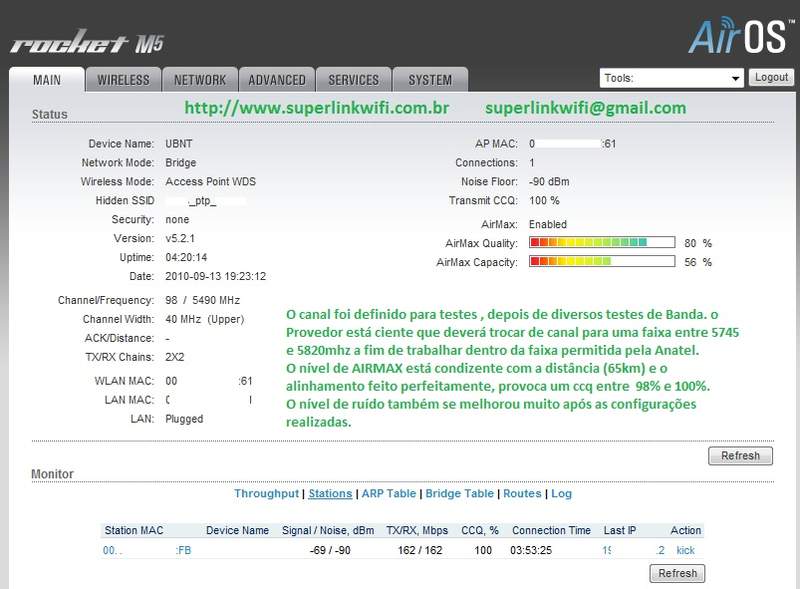Expand the Tools dropdown
Viewport: 800px width, 589px height.
(671, 78)
